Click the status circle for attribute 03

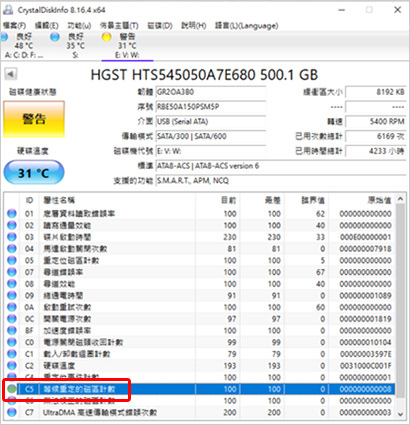(12, 237)
